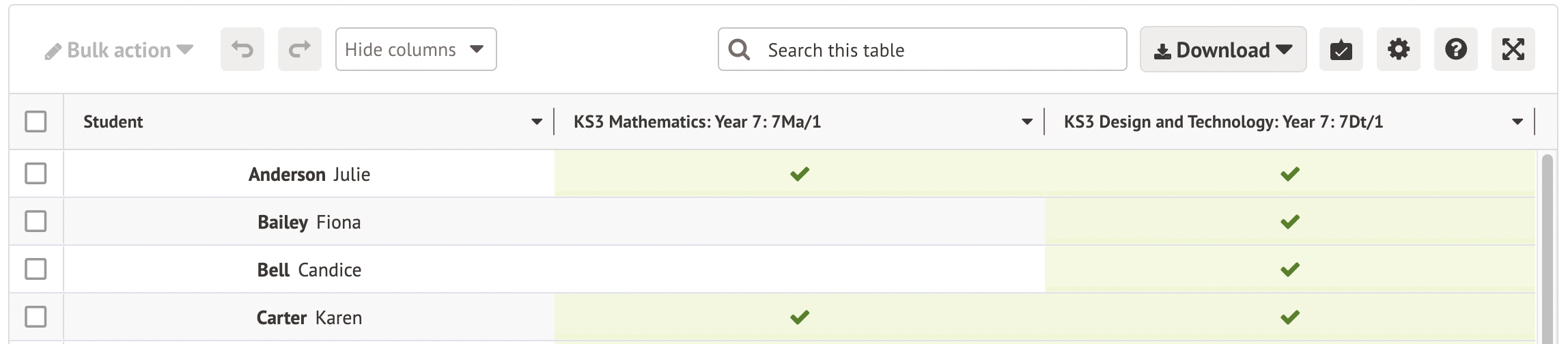Expand table to fullscreen
The width and height of the screenshot is (1568, 344).
click(1513, 49)
